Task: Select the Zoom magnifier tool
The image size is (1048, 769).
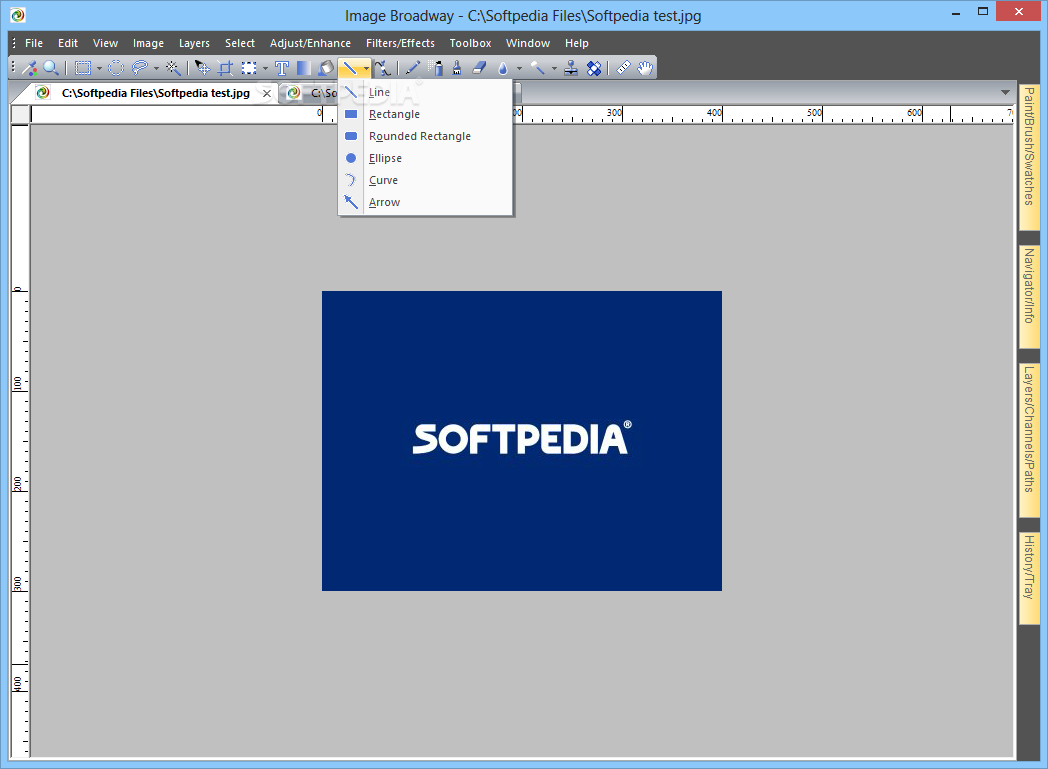Action: coord(50,67)
